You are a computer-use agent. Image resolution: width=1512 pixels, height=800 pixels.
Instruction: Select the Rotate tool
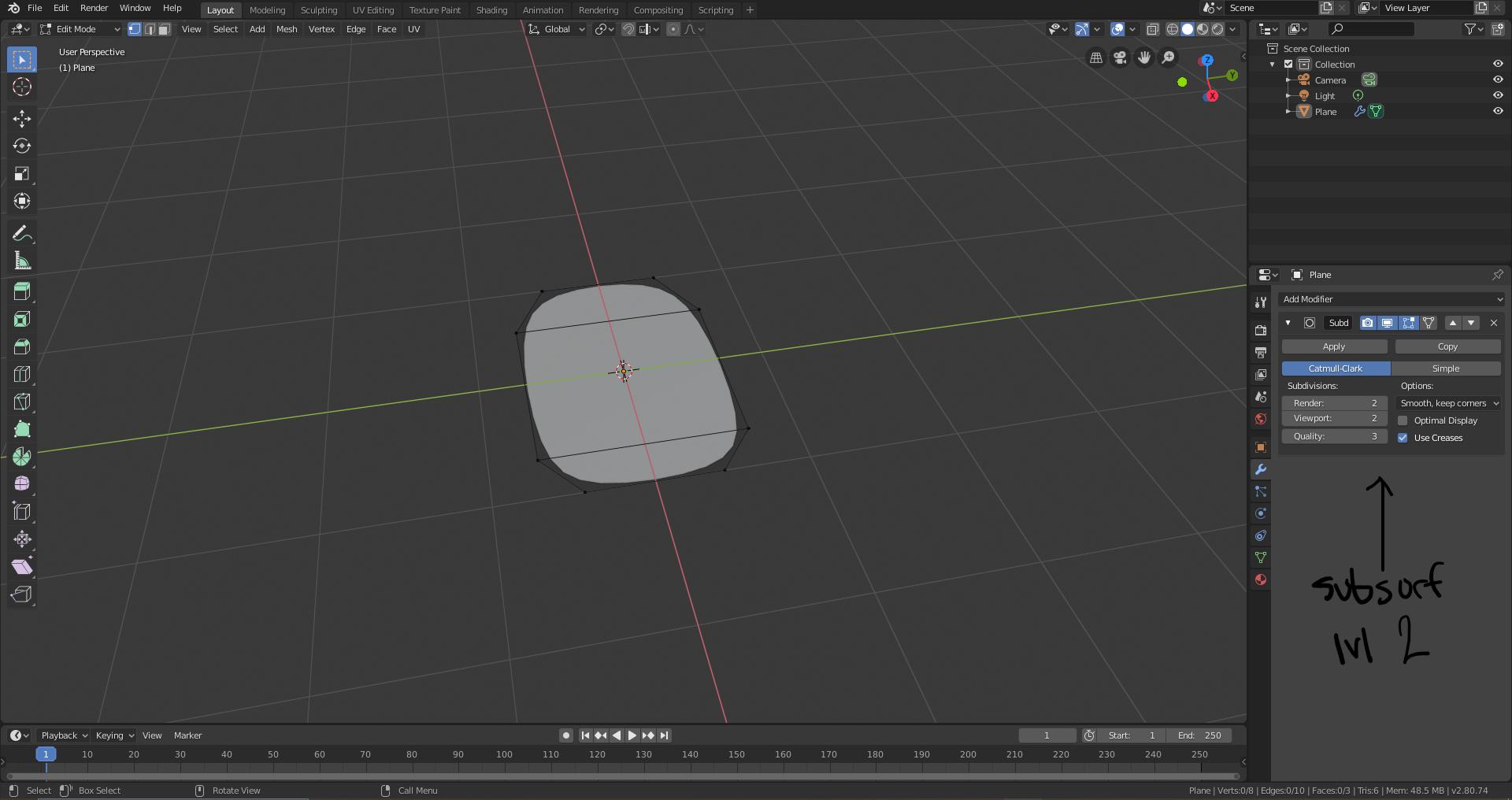coord(22,146)
